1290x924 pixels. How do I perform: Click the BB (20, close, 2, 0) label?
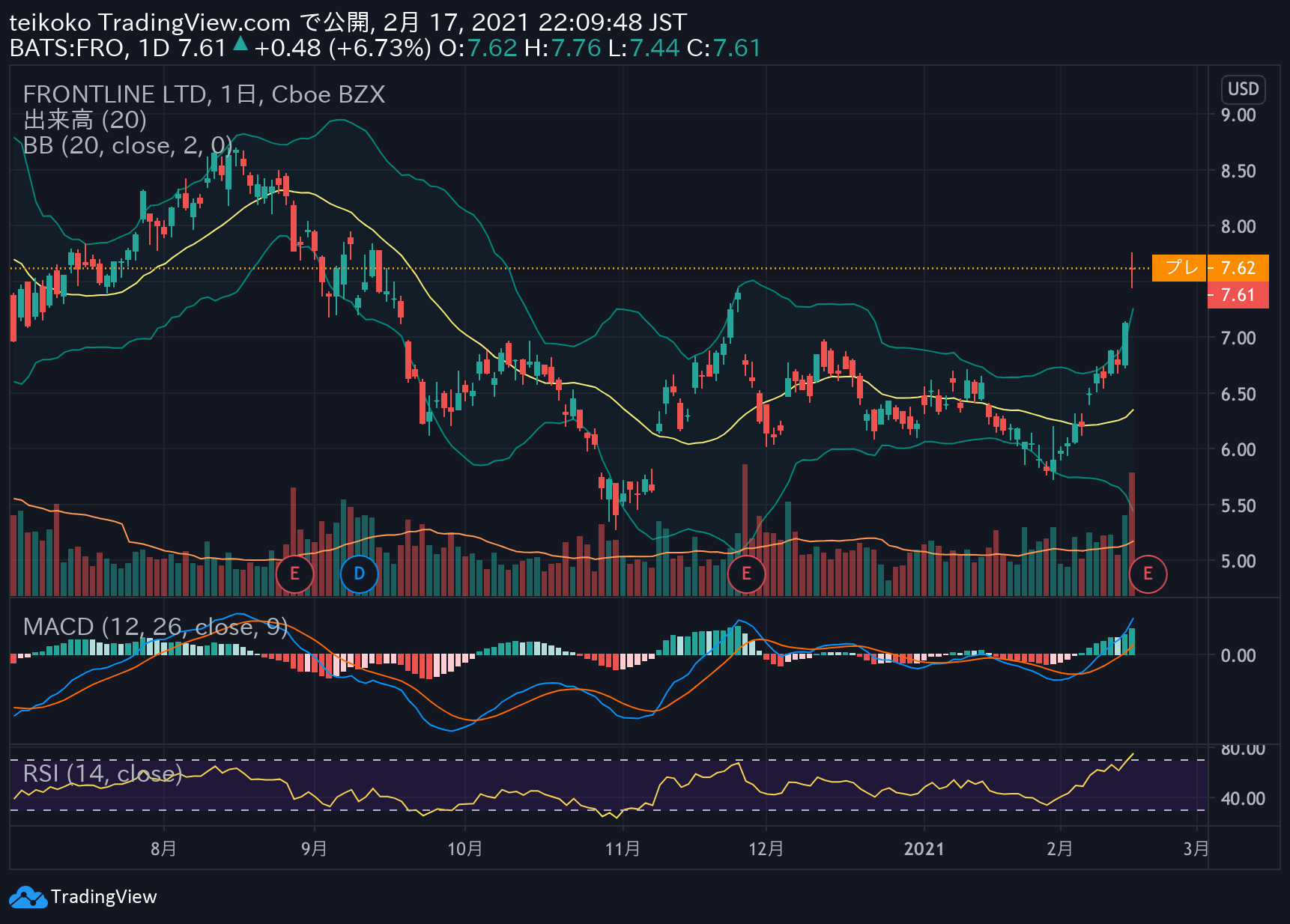click(127, 145)
